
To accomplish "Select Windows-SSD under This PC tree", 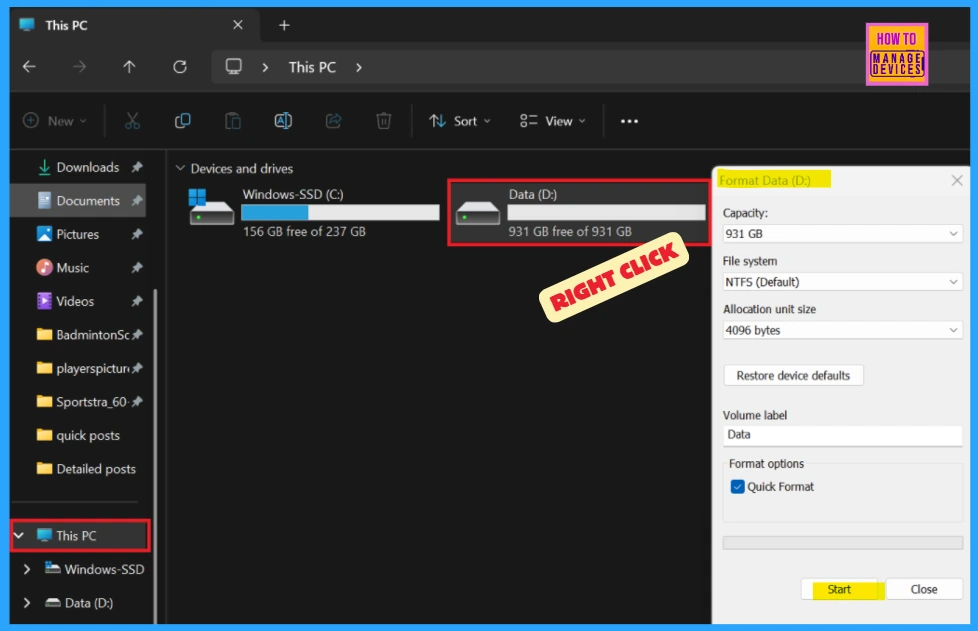I will (95, 569).
